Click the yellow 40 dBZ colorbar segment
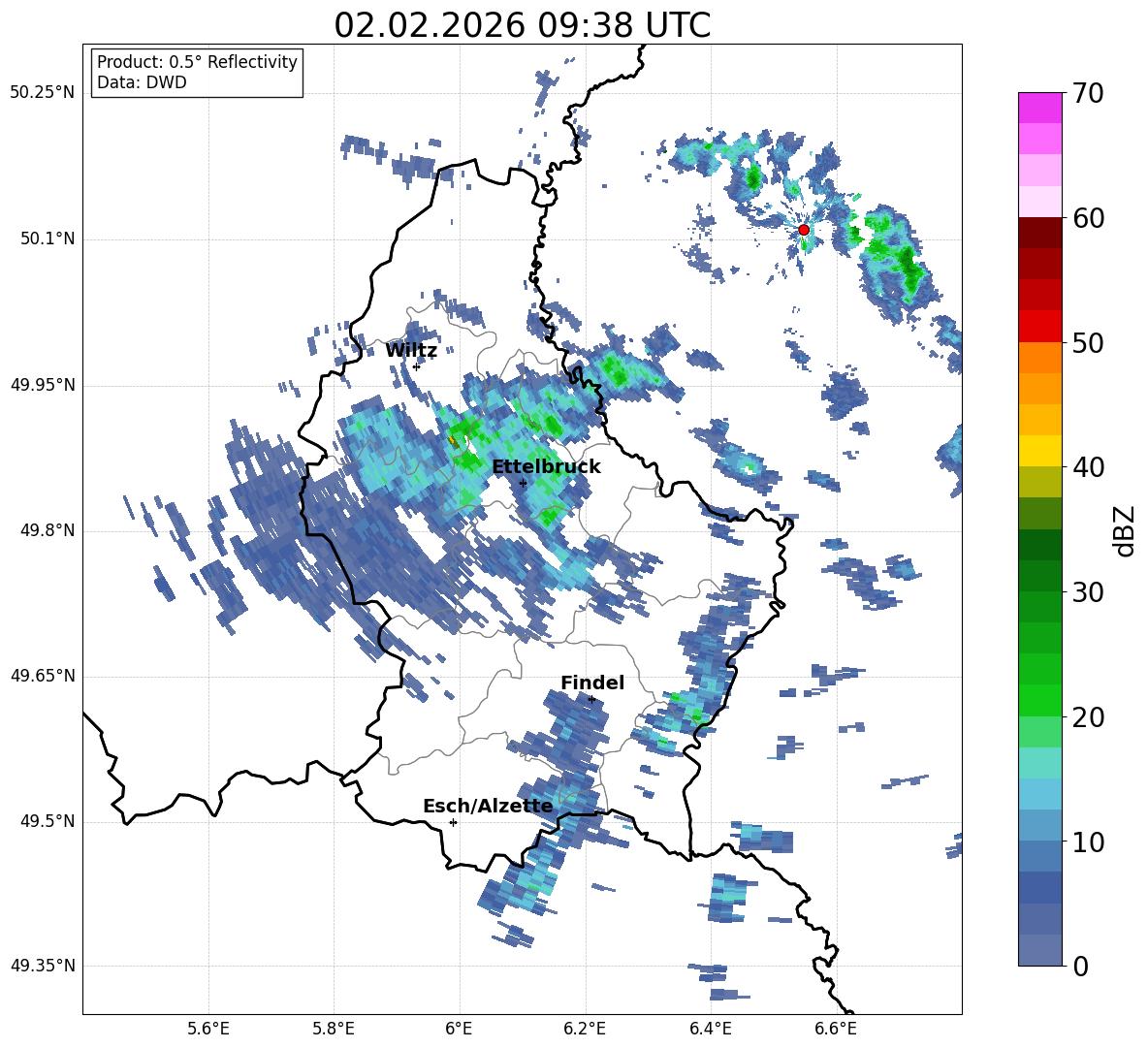This screenshot has height=1048, width=1148. pyautogui.click(x=1039, y=451)
